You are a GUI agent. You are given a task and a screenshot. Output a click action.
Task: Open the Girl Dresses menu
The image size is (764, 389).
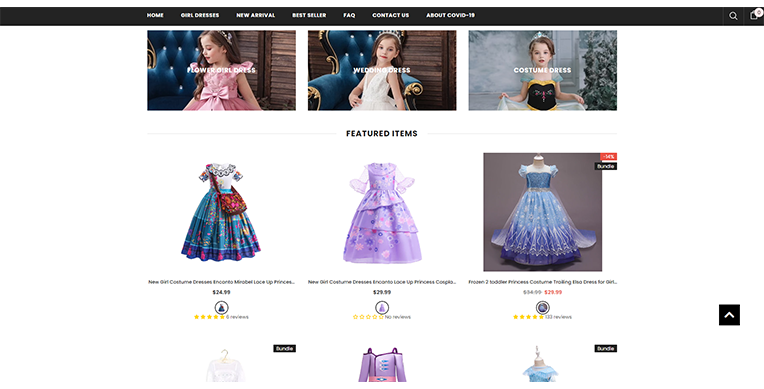(200, 15)
